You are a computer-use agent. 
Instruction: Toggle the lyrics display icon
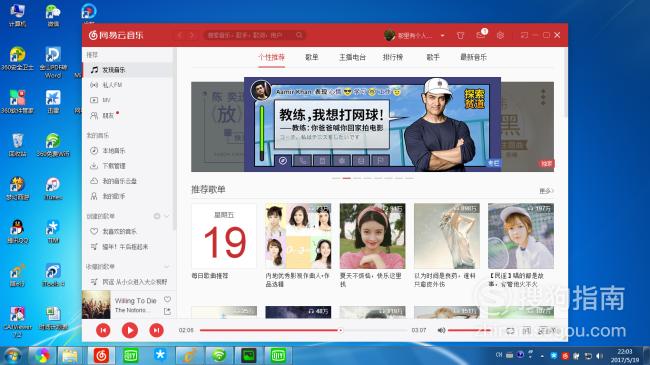coord(526,331)
